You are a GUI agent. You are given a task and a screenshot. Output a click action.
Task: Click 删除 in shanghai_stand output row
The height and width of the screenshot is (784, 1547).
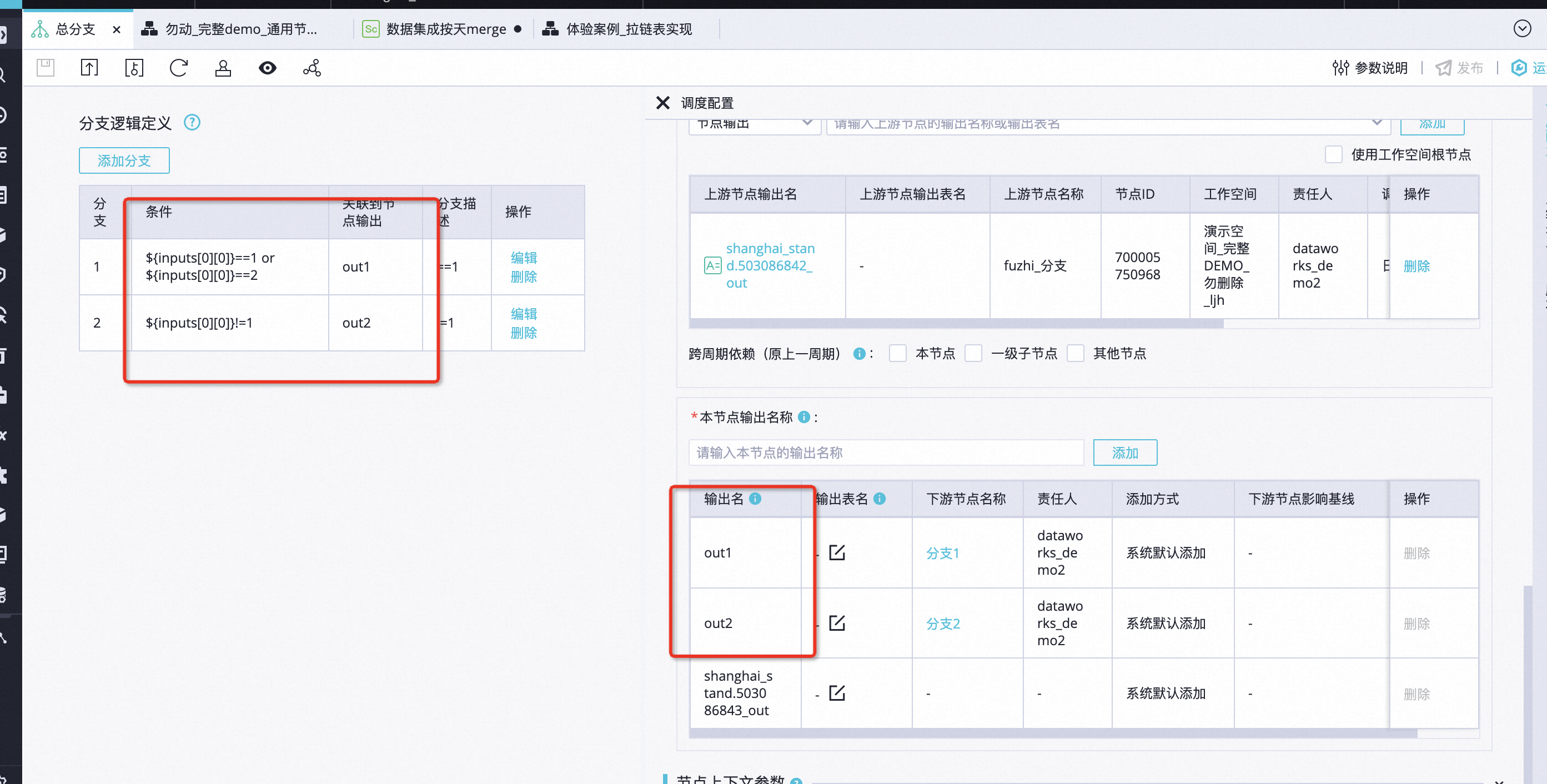(1417, 693)
